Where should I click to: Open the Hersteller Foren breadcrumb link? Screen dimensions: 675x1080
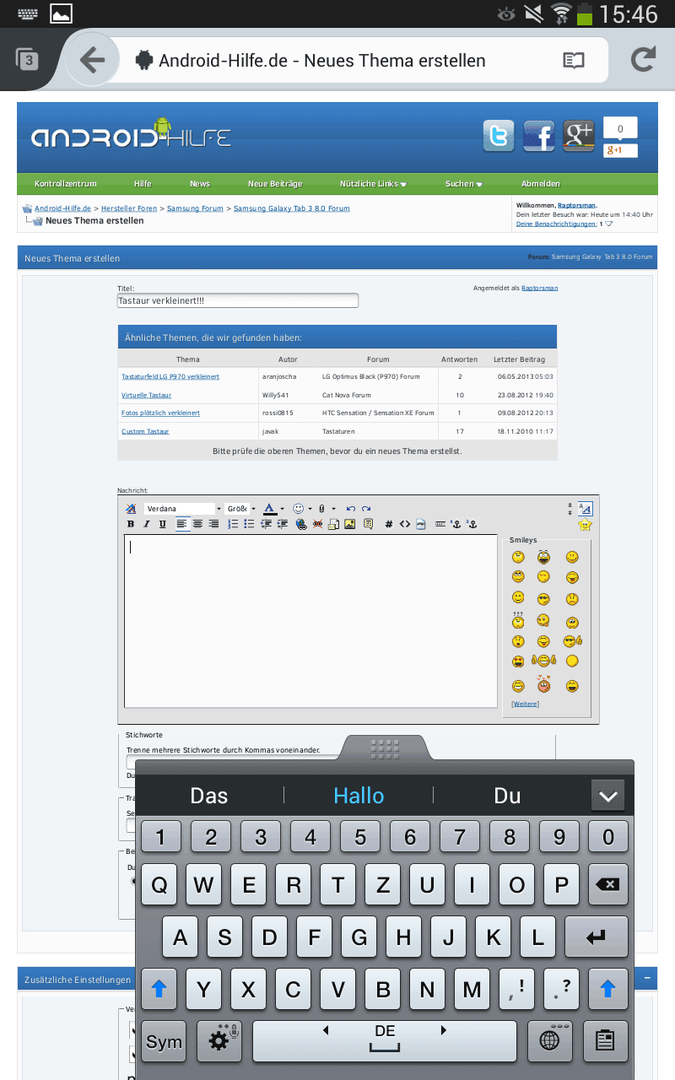[x=129, y=208]
